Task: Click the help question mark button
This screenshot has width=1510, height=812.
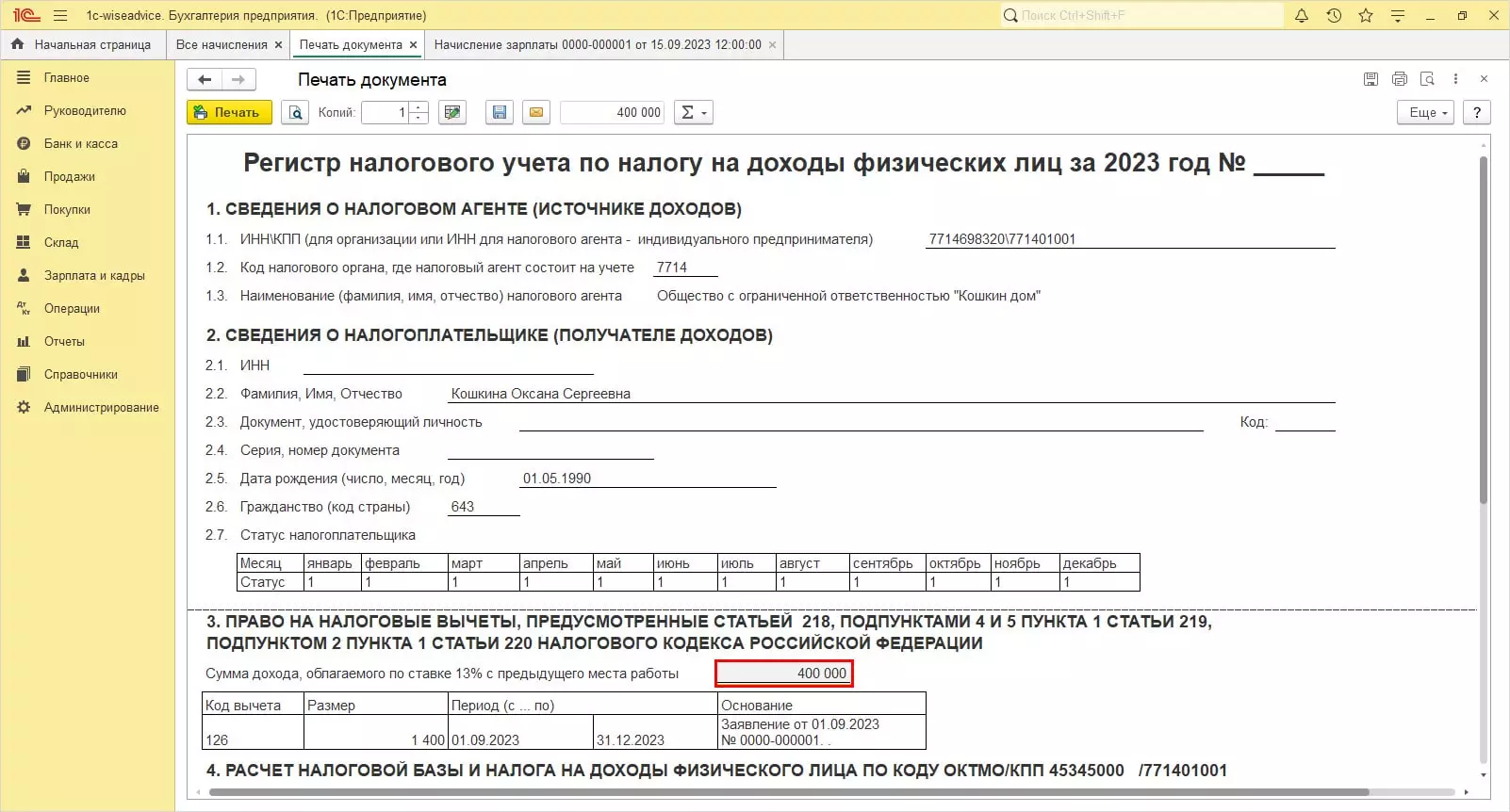Action: tap(1477, 113)
